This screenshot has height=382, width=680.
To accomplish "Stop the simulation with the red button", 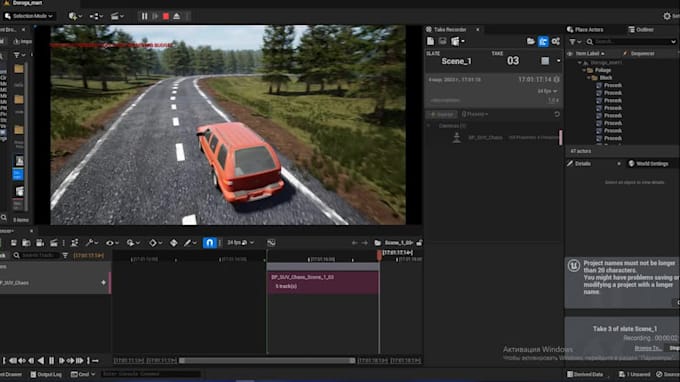I will [166, 16].
